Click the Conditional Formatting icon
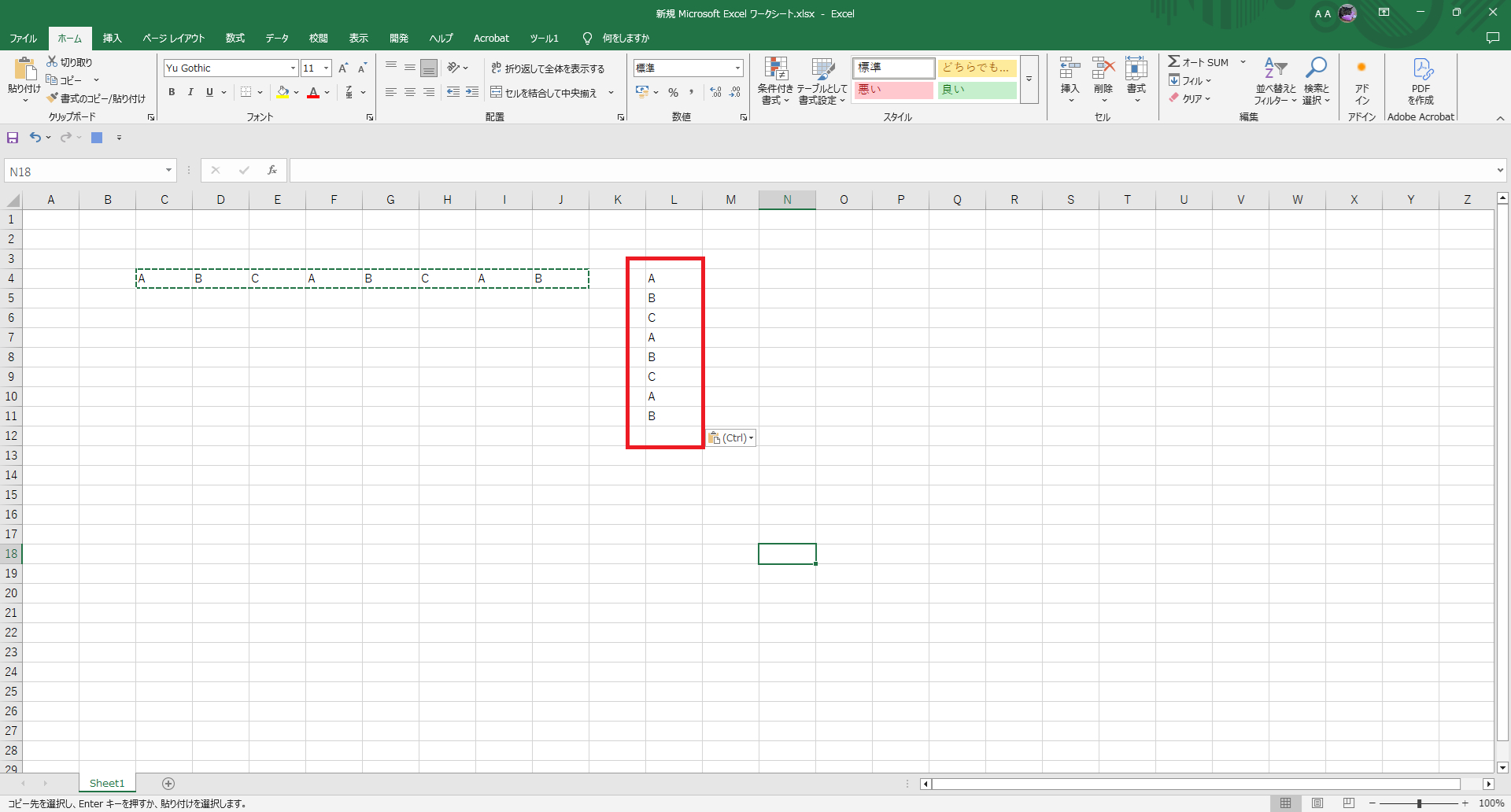1511x812 pixels. (776, 71)
